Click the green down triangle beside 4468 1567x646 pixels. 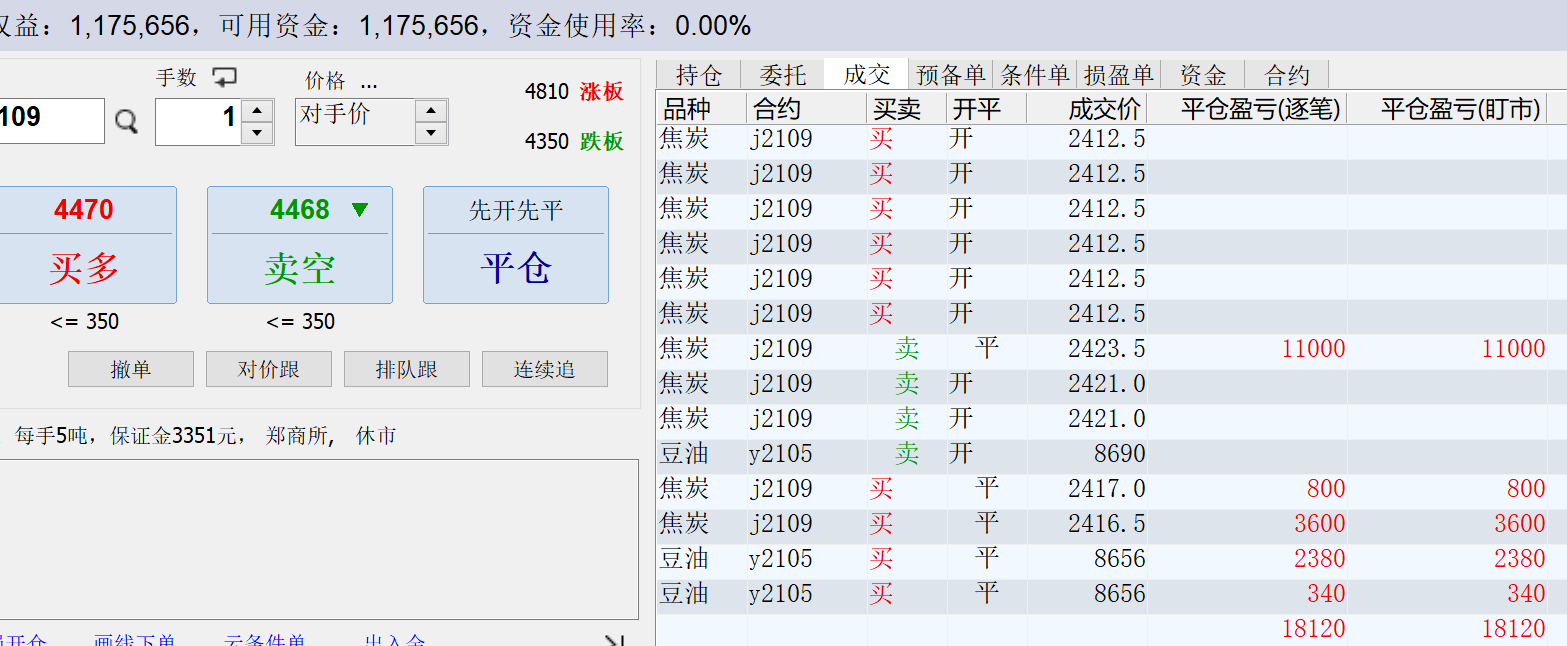click(x=360, y=210)
